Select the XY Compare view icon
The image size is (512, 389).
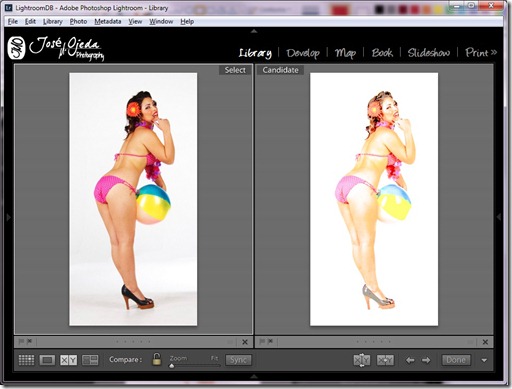click(x=68, y=360)
